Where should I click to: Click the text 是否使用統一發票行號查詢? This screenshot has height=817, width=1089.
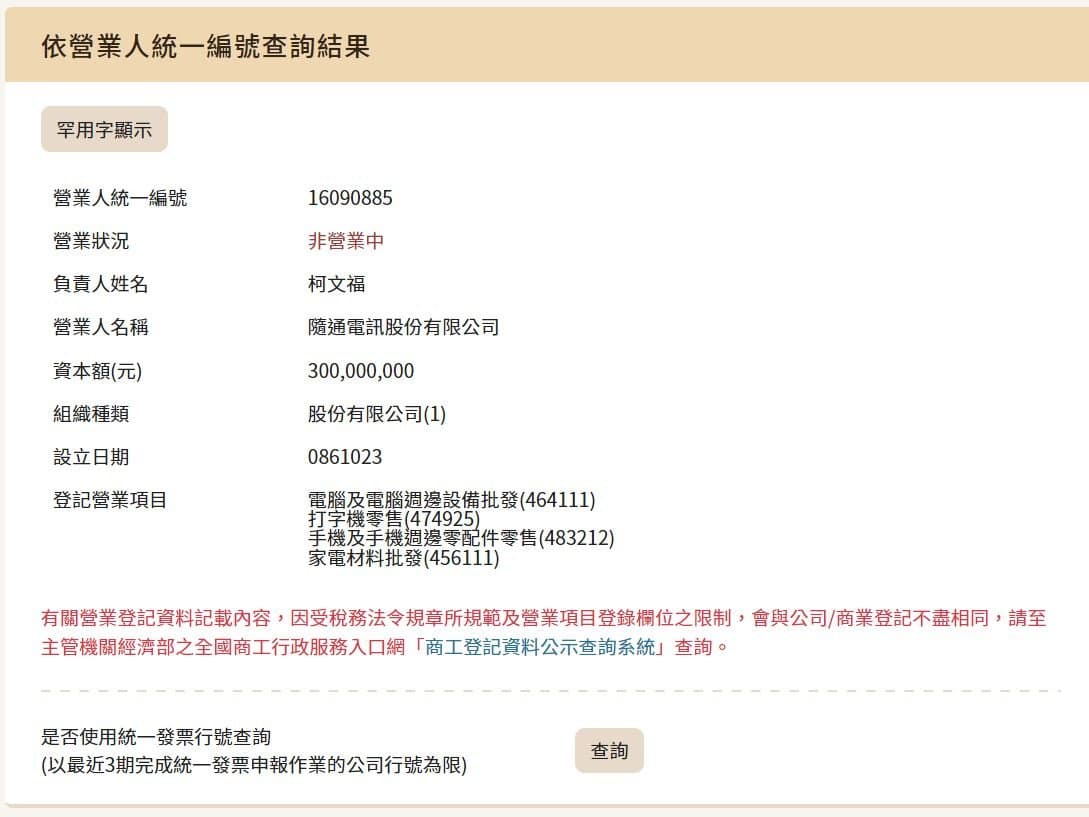click(x=156, y=737)
